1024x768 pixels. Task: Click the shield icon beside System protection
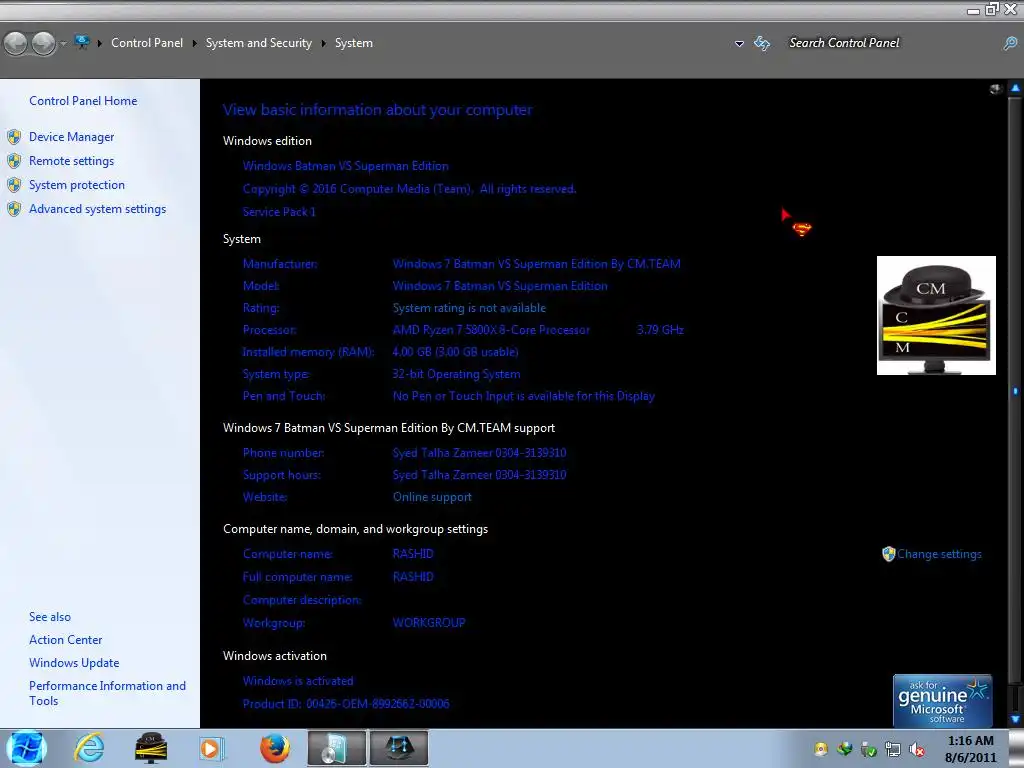coord(14,185)
